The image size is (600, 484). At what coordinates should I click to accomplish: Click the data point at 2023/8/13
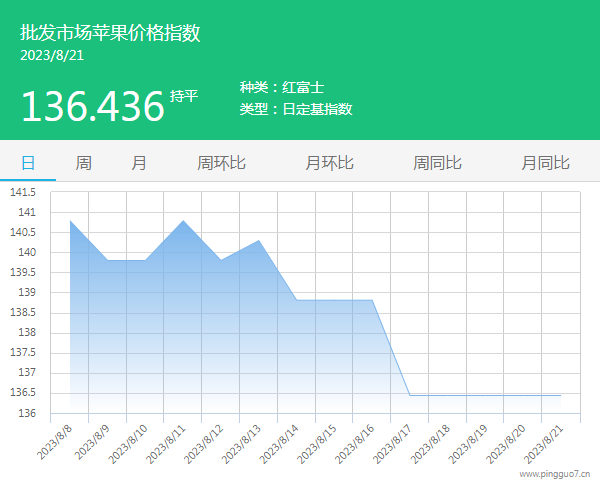click(x=259, y=240)
